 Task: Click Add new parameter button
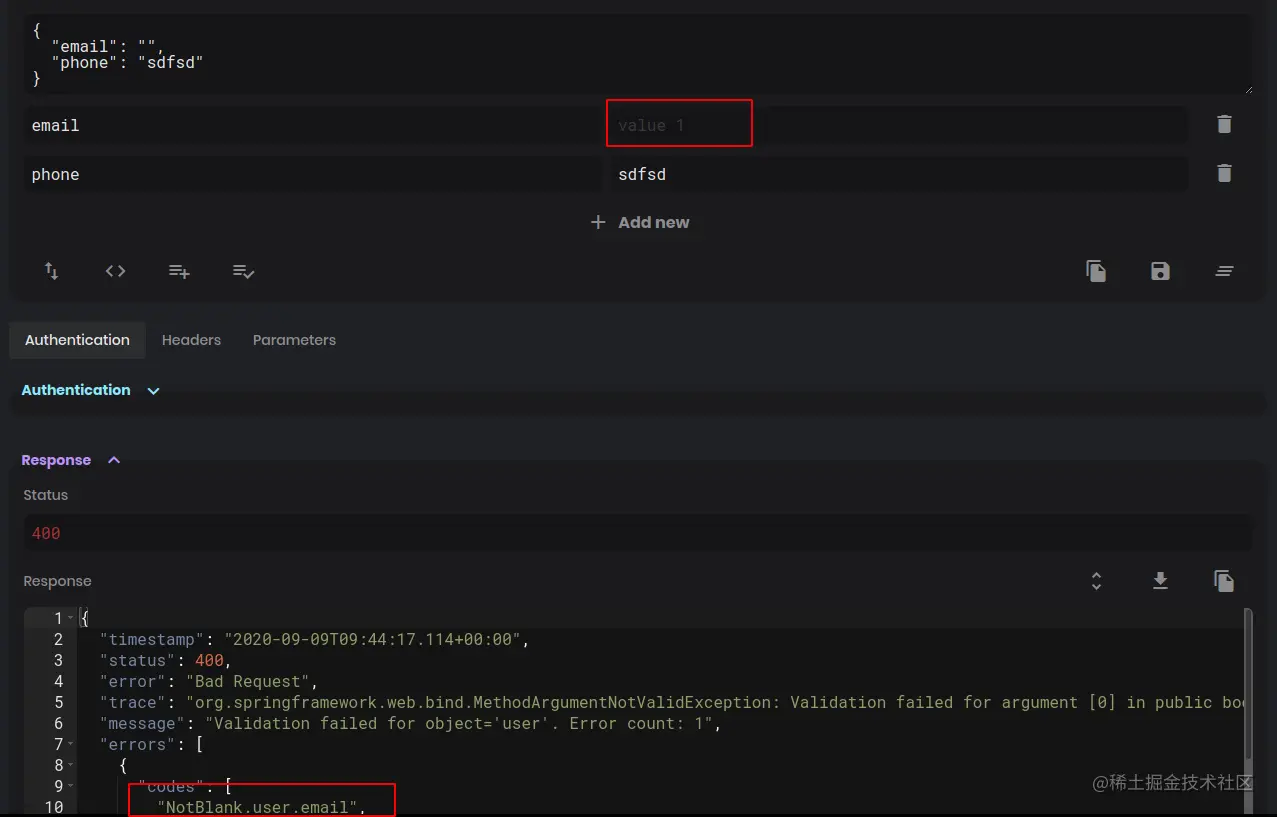click(640, 222)
